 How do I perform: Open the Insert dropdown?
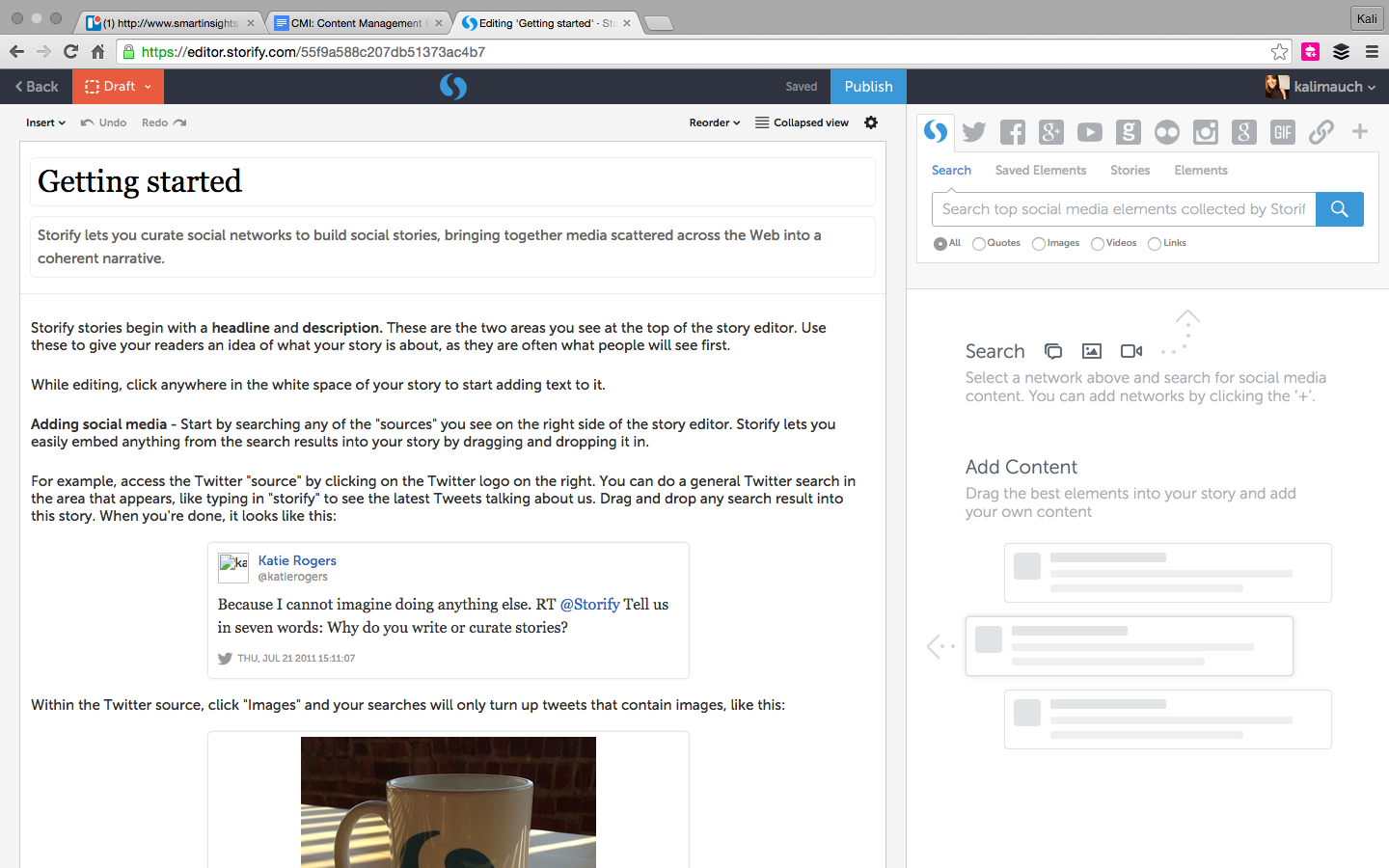[x=45, y=122]
